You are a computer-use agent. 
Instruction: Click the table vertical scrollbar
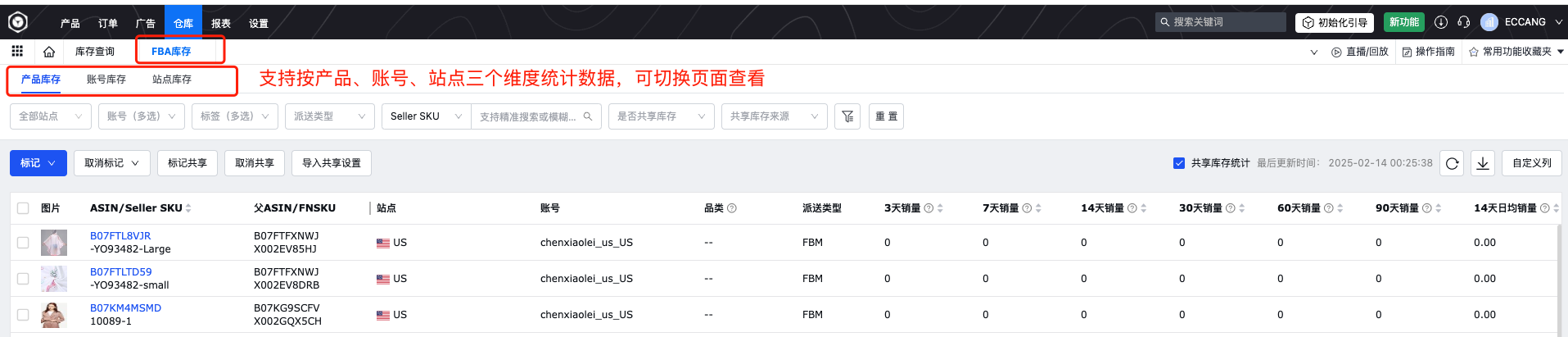(1559, 279)
